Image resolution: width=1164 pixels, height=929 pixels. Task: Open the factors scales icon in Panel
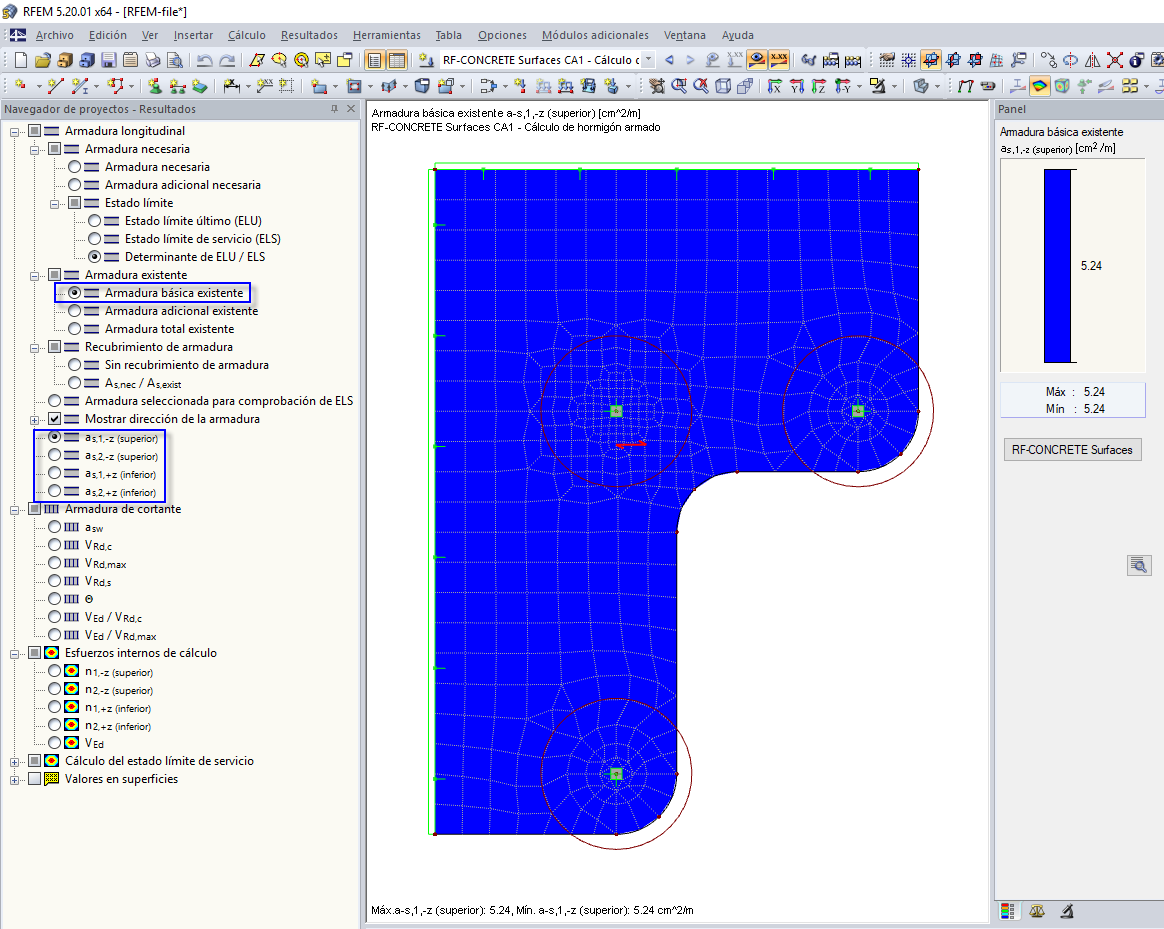1037,910
